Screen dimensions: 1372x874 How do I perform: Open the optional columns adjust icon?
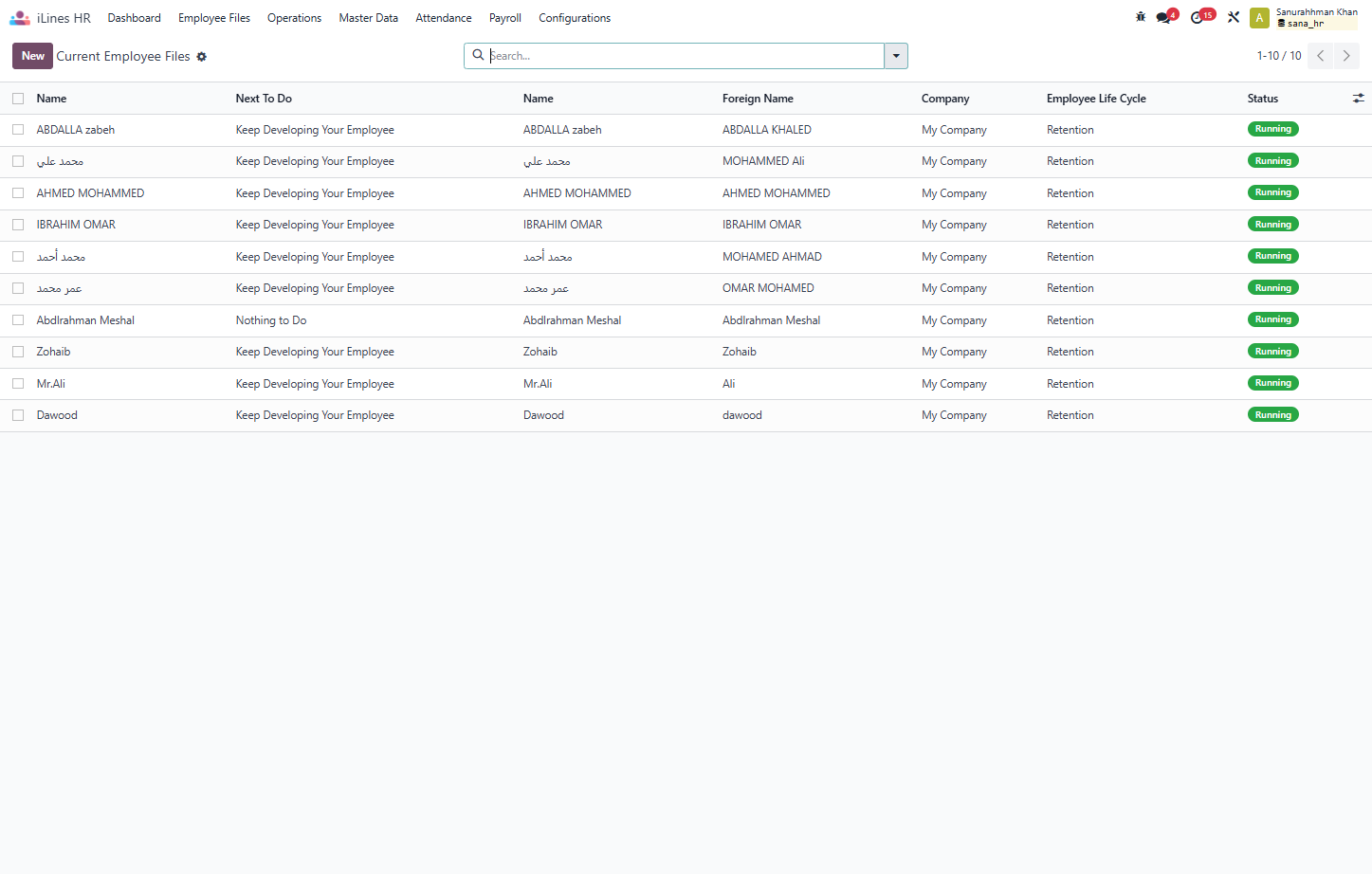pos(1358,98)
